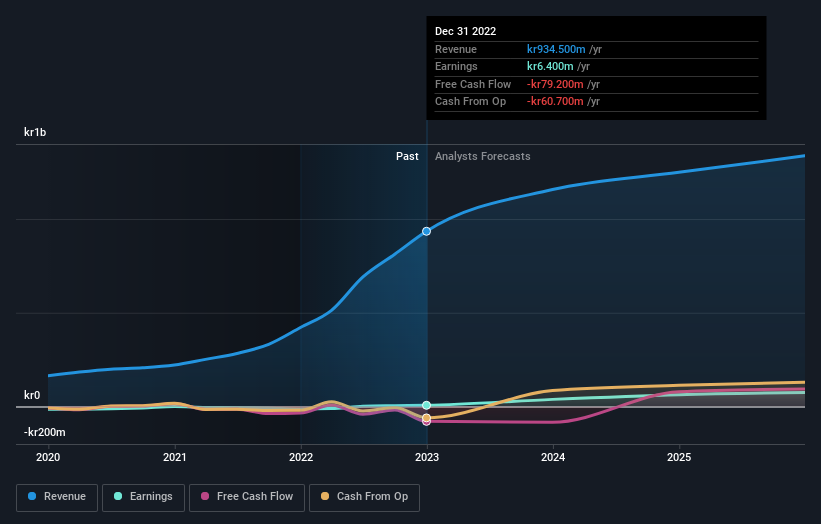Click the Earnings row label in tooltip
Screen dimensions: 821x524
click(456, 66)
